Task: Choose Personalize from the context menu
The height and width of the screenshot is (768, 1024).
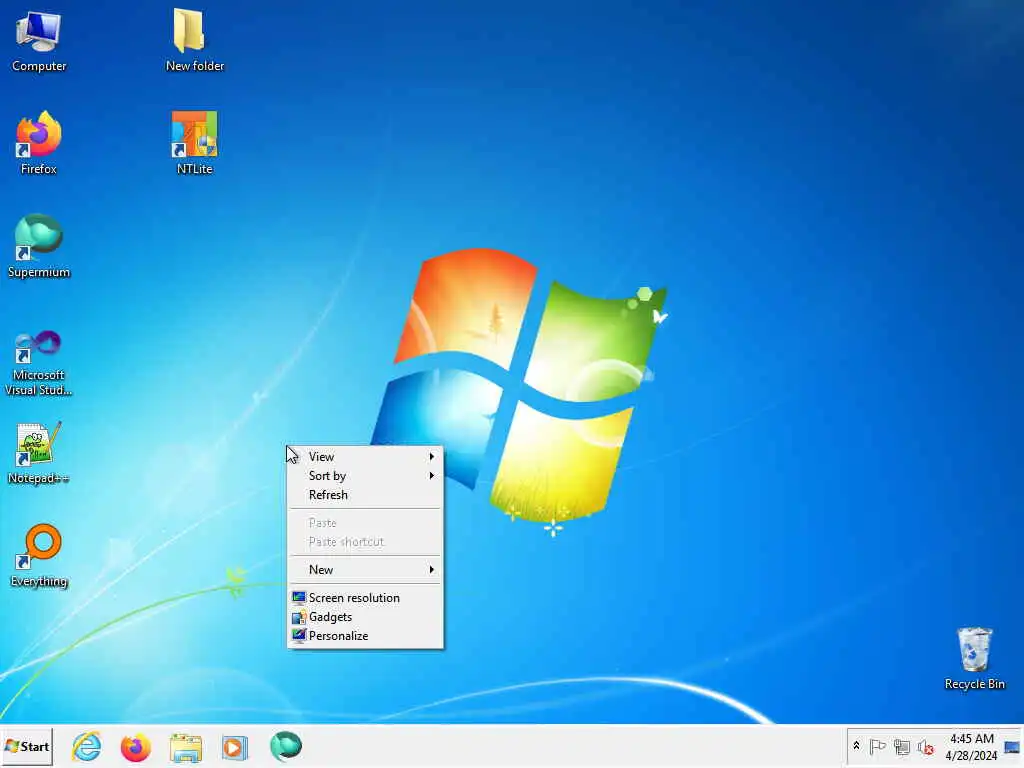Action: (x=365, y=635)
